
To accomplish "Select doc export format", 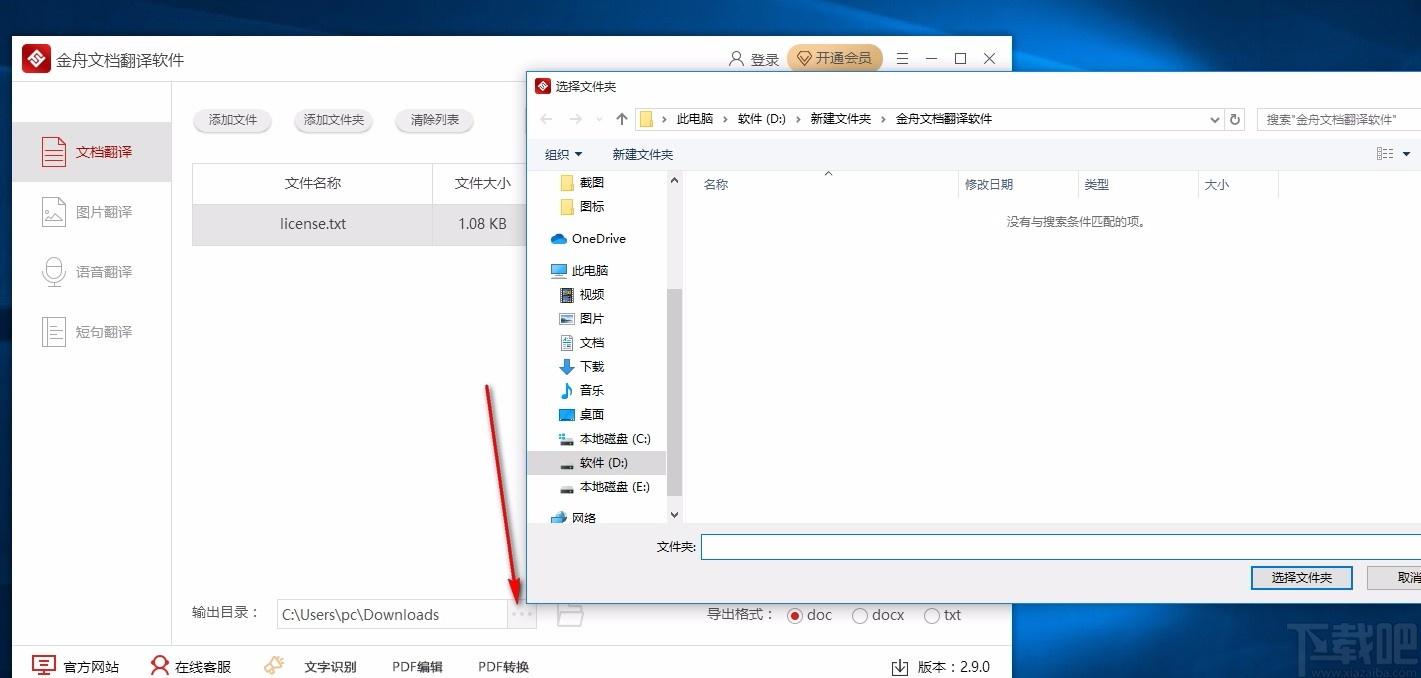I will pos(810,615).
